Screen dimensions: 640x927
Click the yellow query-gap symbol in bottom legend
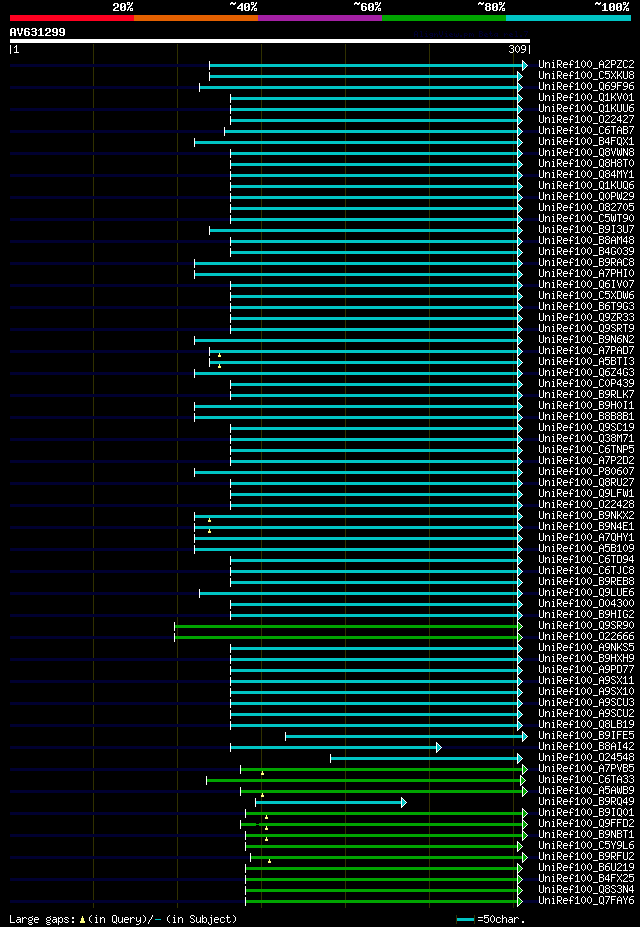pyautogui.click(x=82, y=919)
